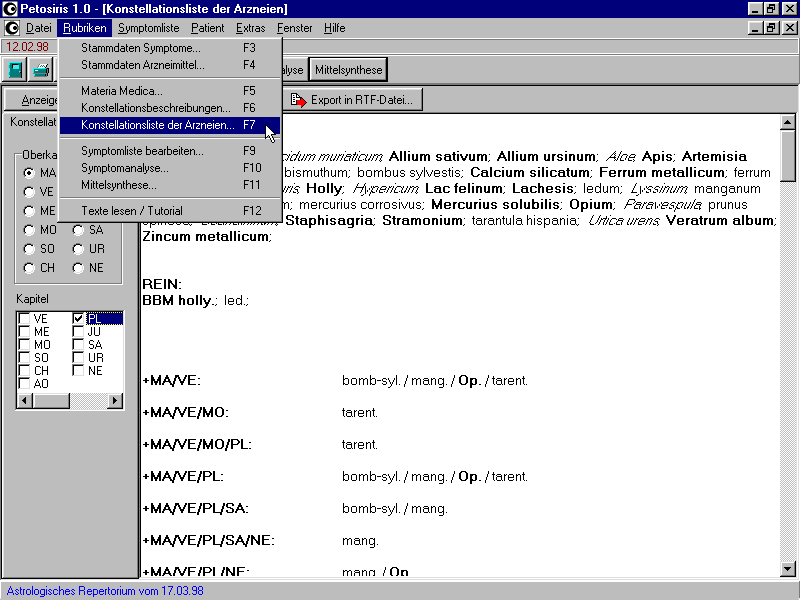Image resolution: width=800 pixels, height=600 pixels.
Task: Open the Fenster menu
Action: [294, 28]
